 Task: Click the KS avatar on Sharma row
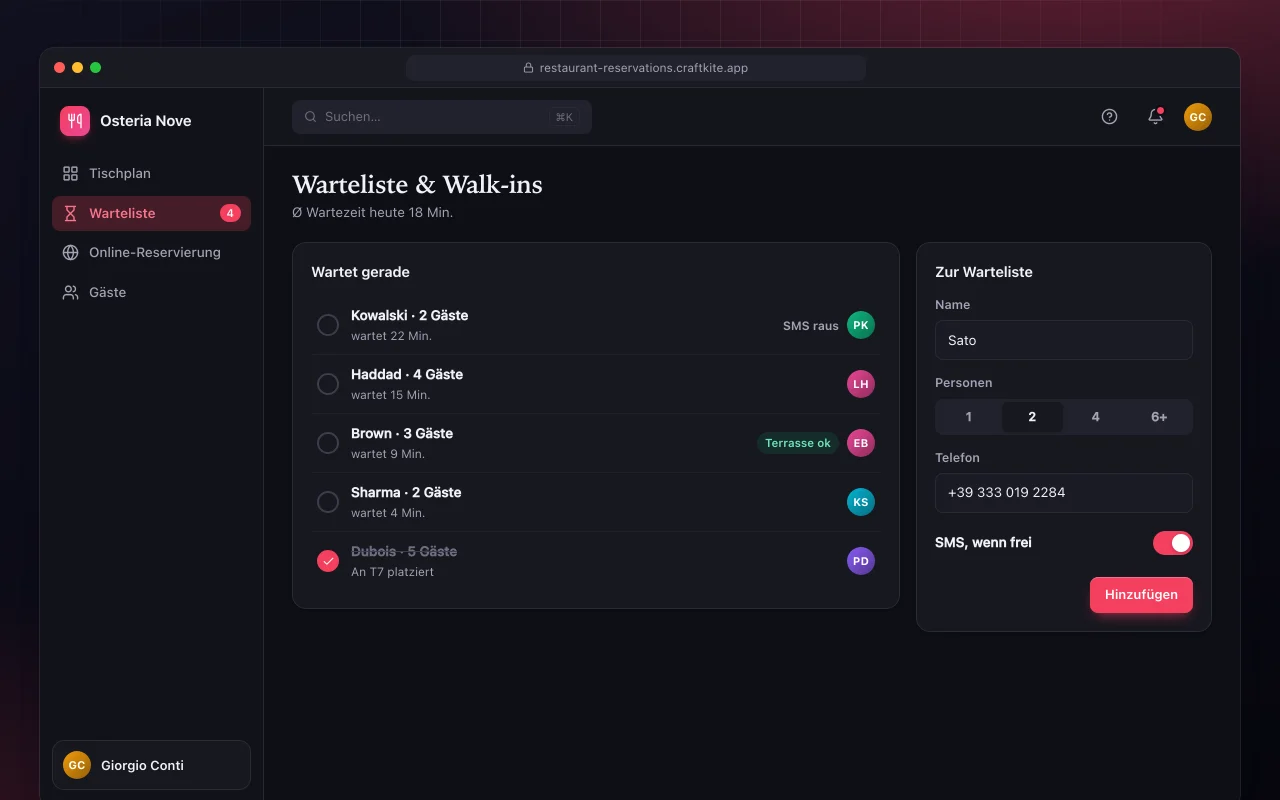coord(861,502)
